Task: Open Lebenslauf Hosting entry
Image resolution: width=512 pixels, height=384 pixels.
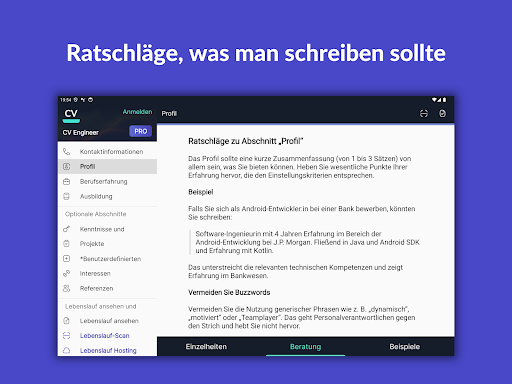Action: click(107, 350)
